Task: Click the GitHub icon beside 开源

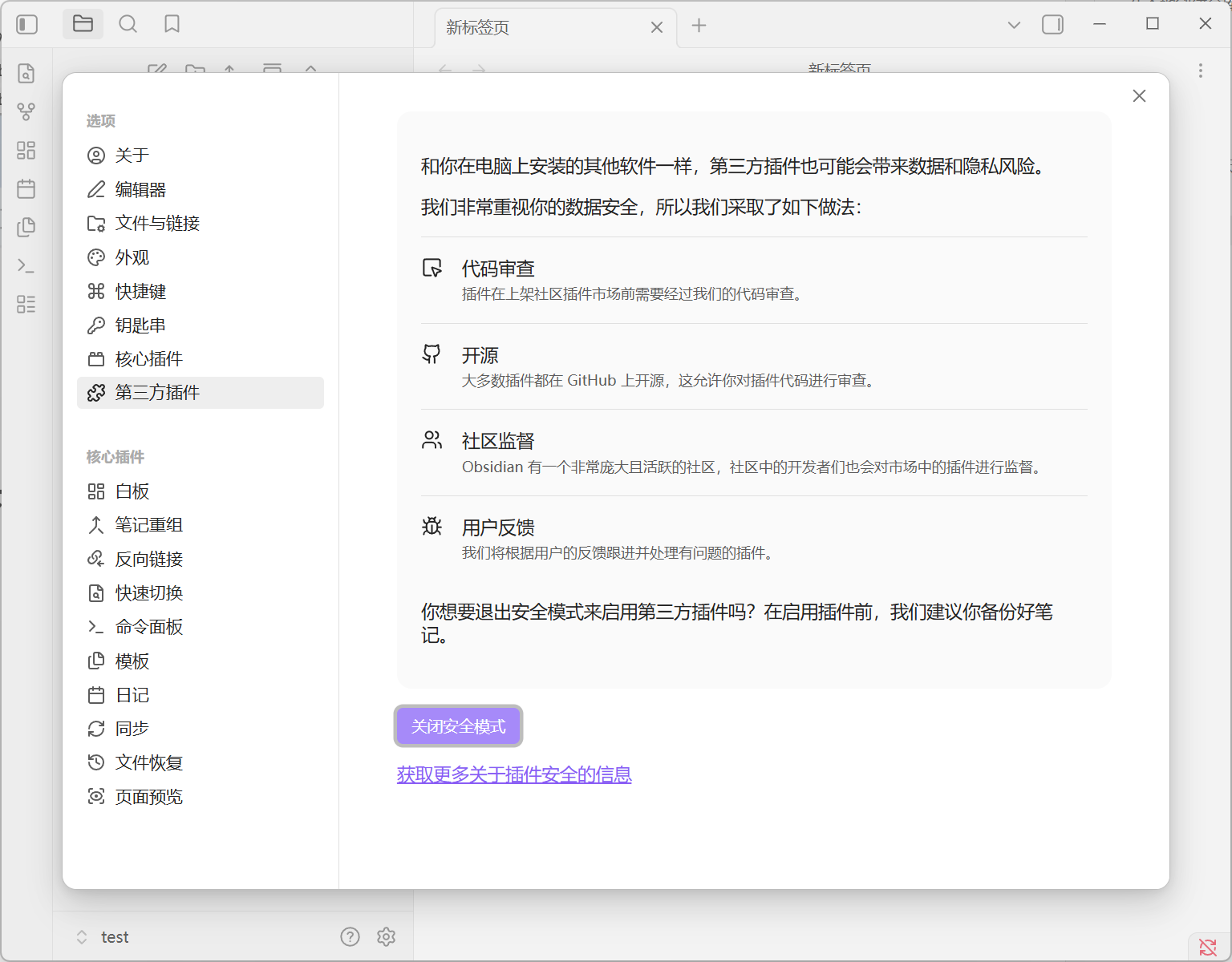Action: point(432,354)
